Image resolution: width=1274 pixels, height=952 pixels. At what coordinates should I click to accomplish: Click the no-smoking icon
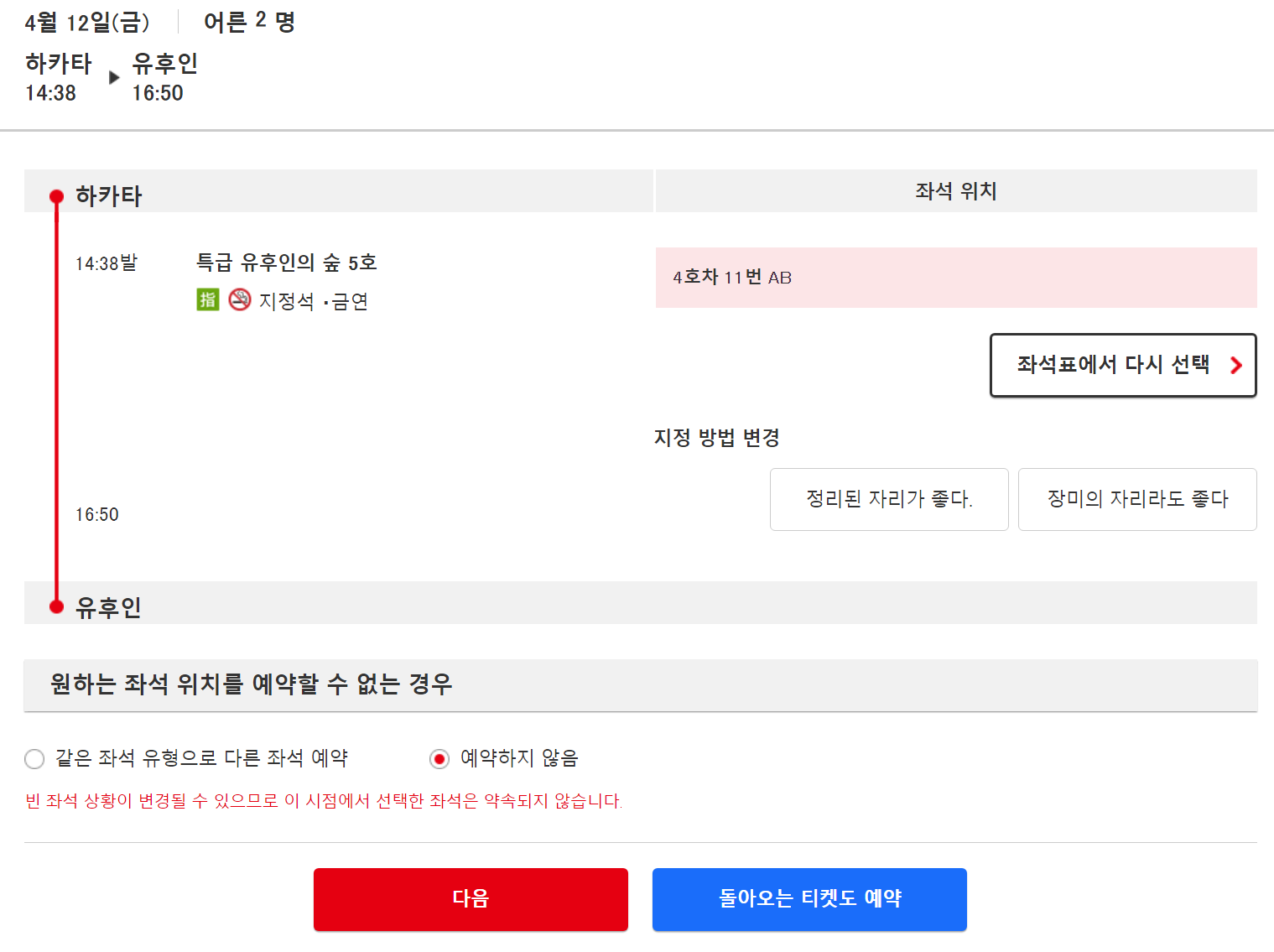coord(240,299)
